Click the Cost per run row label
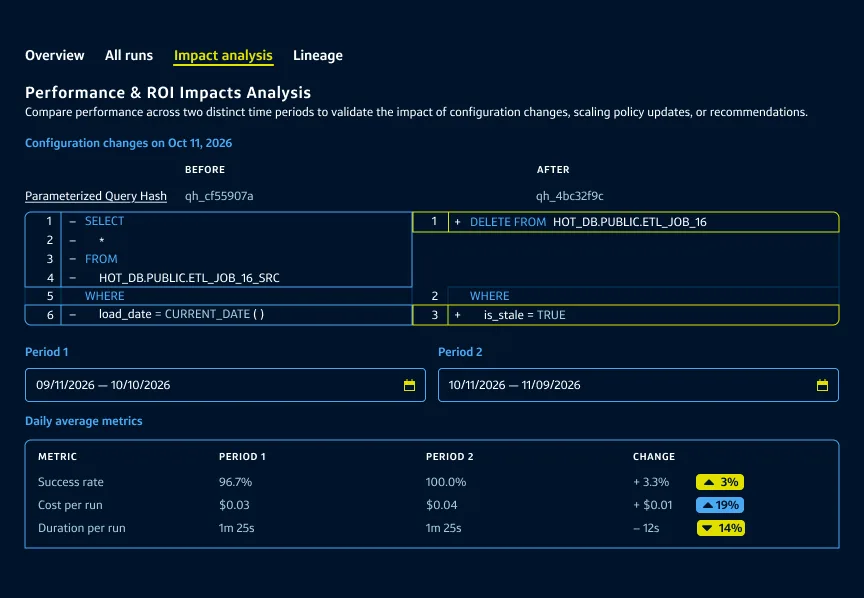Image resolution: width=864 pixels, height=598 pixels. pos(70,505)
